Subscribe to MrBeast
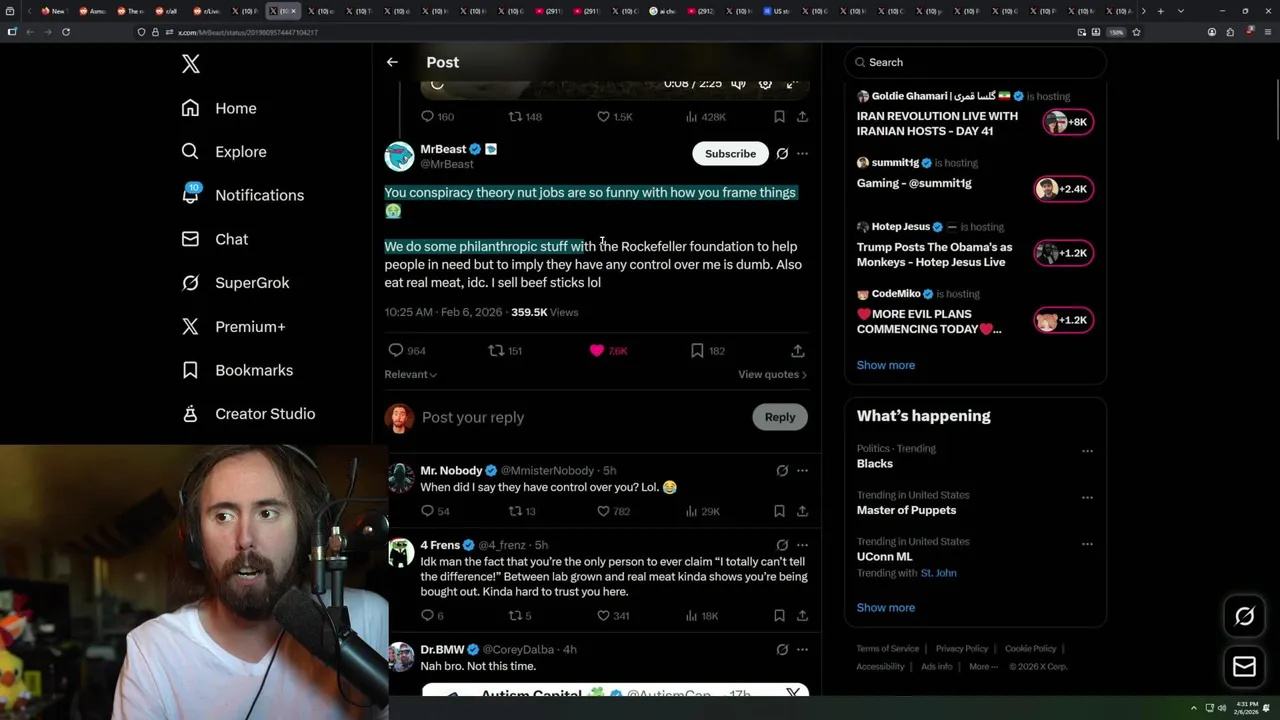The width and height of the screenshot is (1280, 720). (x=730, y=153)
